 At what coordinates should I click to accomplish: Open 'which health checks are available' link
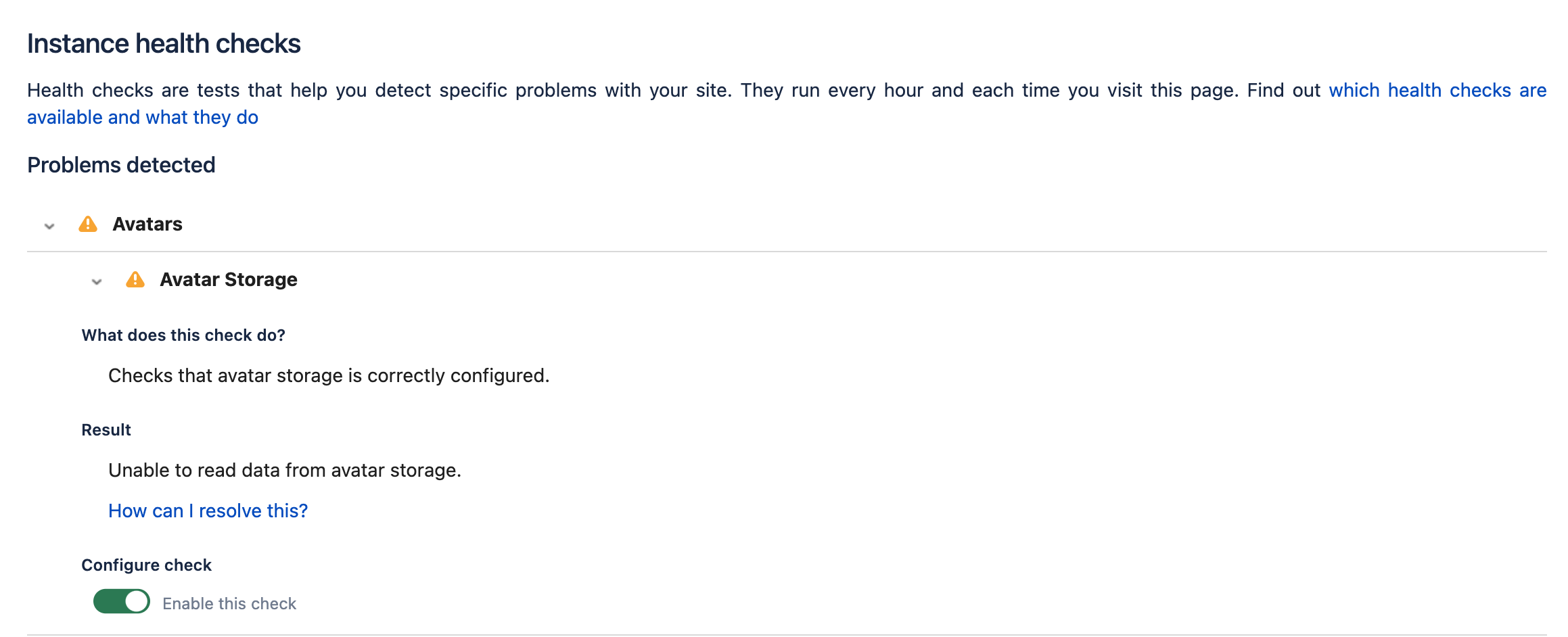coord(1437,91)
